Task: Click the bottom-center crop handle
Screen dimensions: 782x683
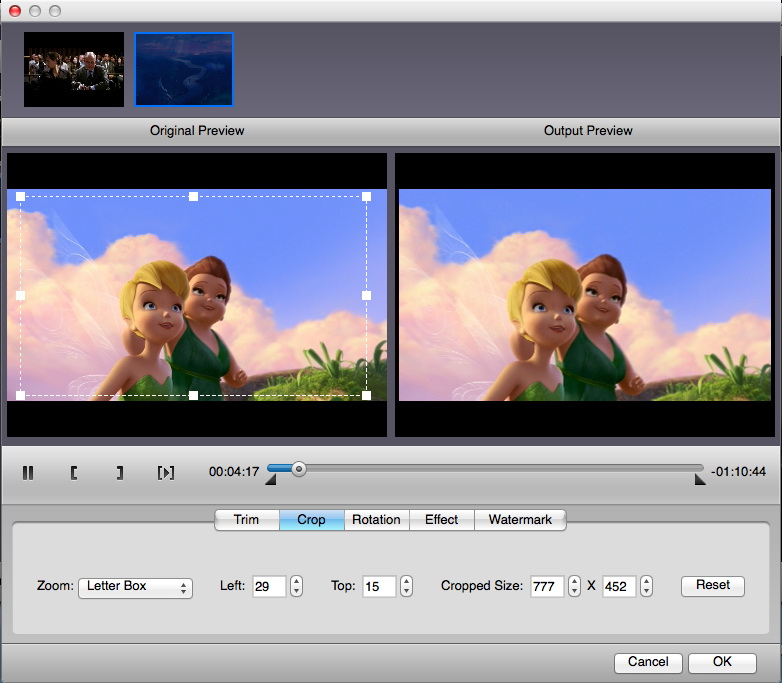Action: (194, 396)
